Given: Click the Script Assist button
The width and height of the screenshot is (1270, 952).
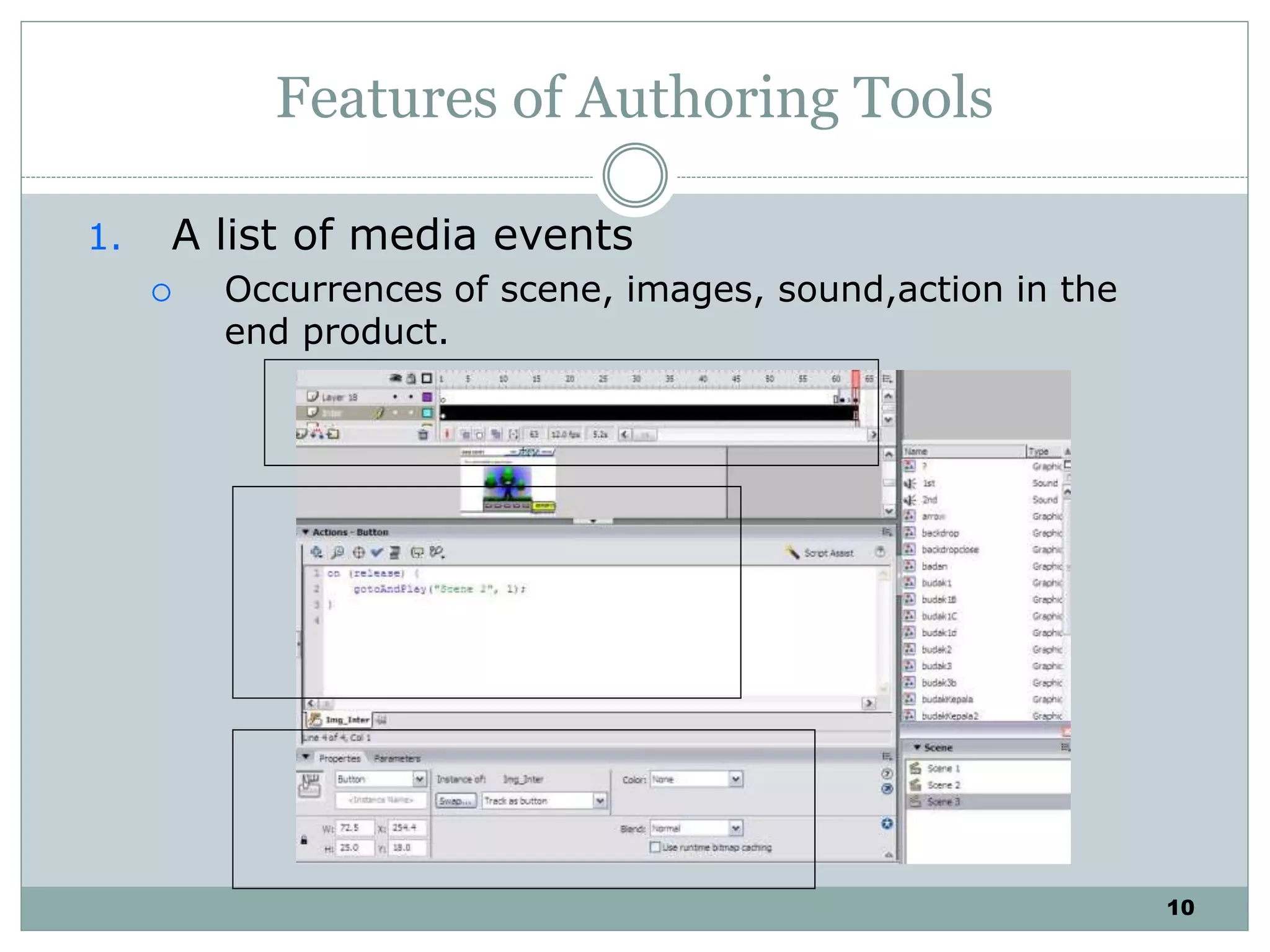Looking at the screenshot, I should pos(820,552).
